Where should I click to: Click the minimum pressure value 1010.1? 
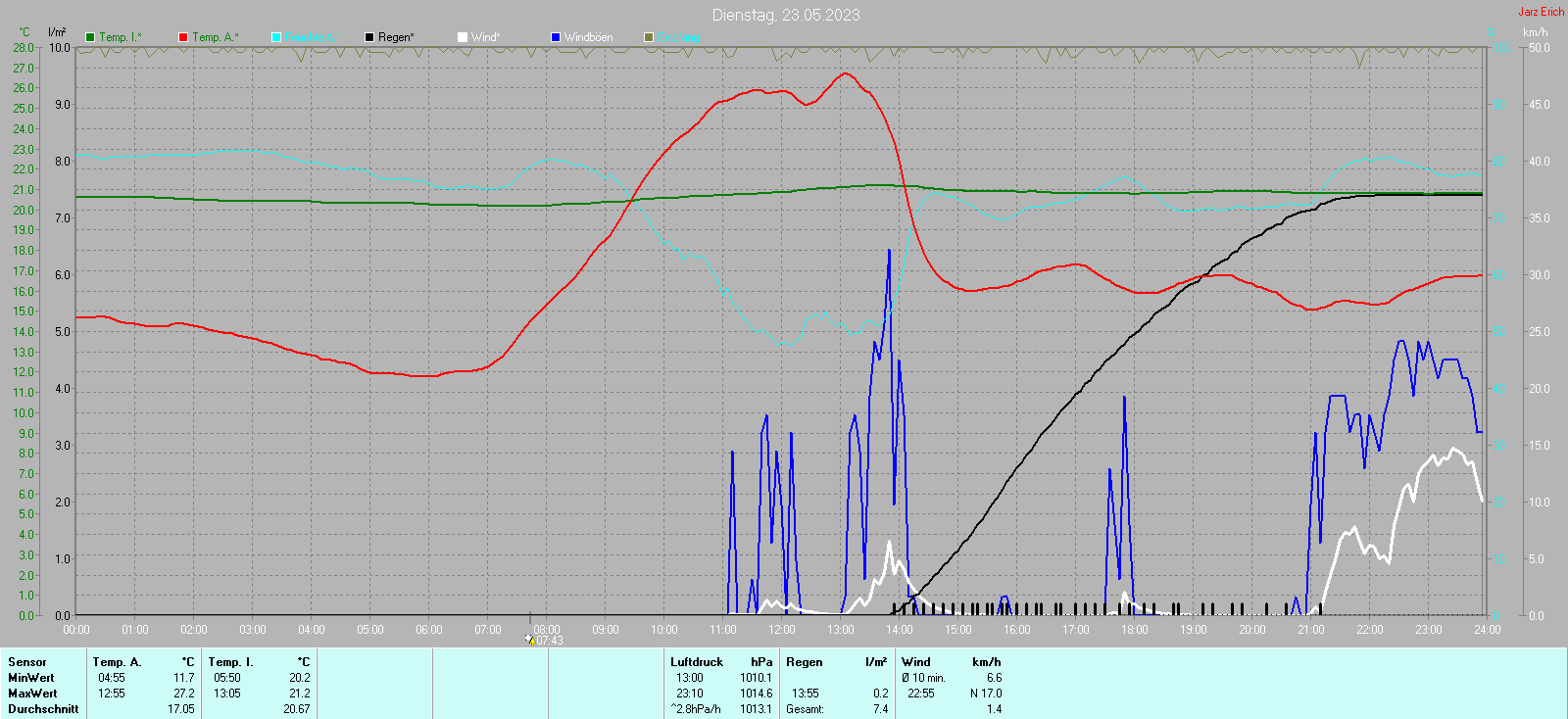[x=757, y=678]
